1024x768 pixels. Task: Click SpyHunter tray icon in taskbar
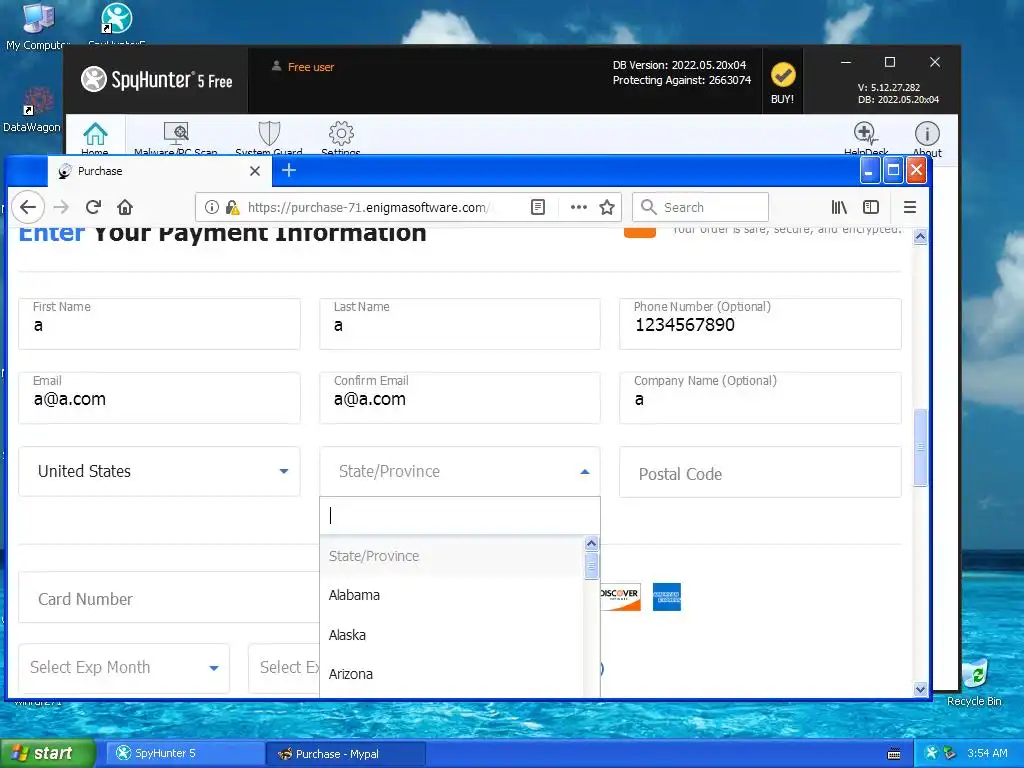coord(932,753)
